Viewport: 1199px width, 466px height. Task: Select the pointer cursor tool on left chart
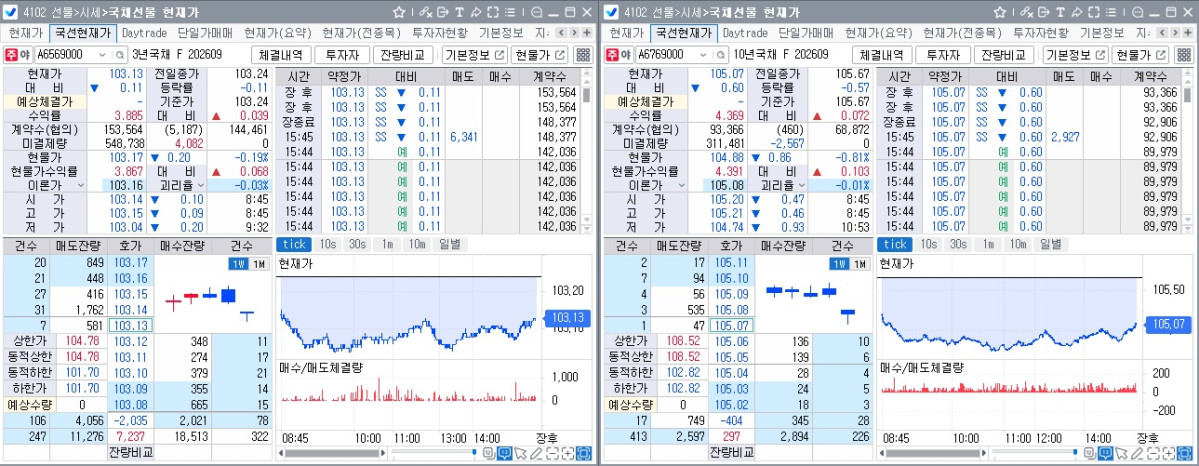coord(520,454)
